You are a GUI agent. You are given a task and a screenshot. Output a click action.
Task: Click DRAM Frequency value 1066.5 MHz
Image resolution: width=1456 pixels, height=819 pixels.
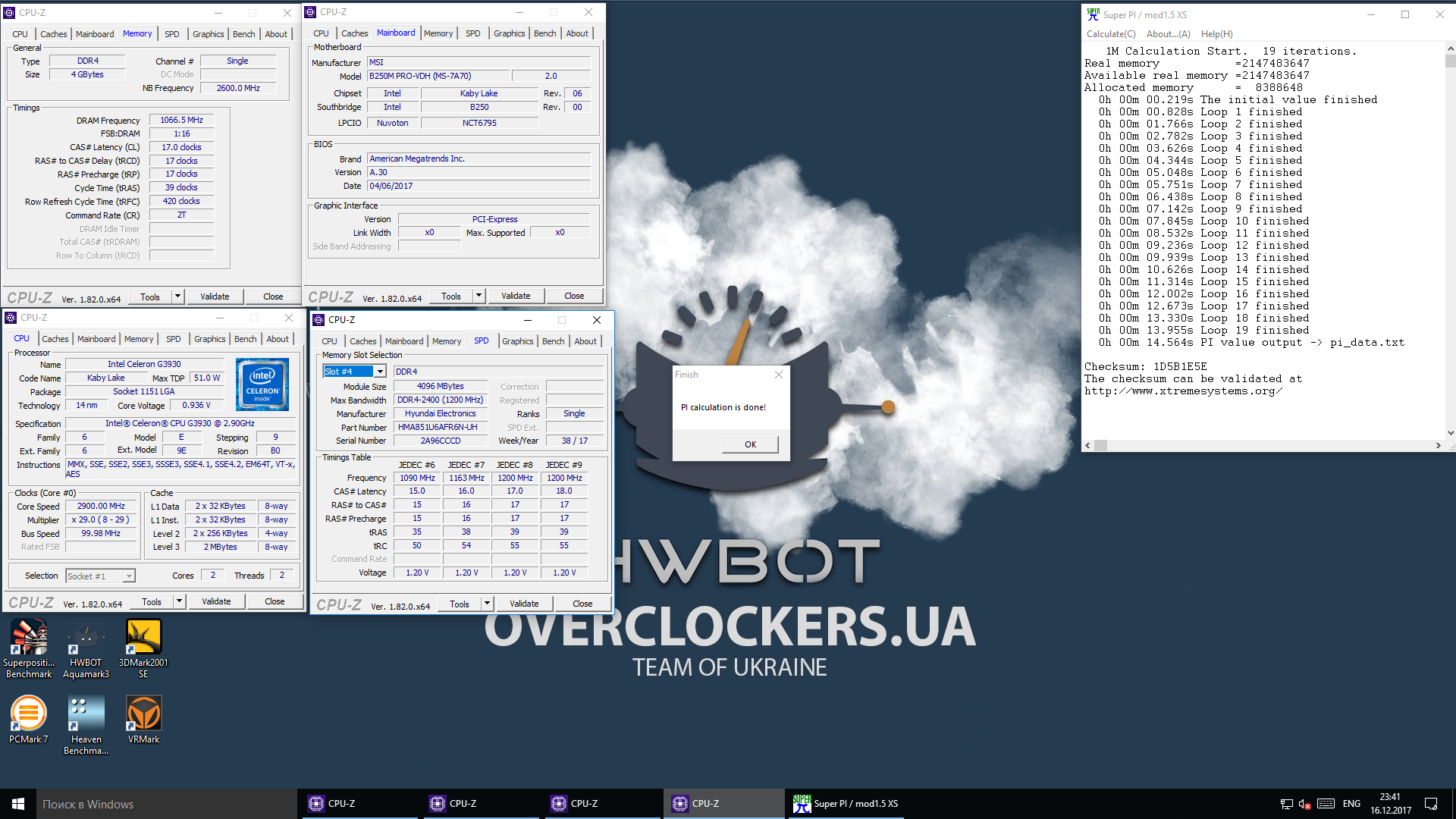[181, 120]
